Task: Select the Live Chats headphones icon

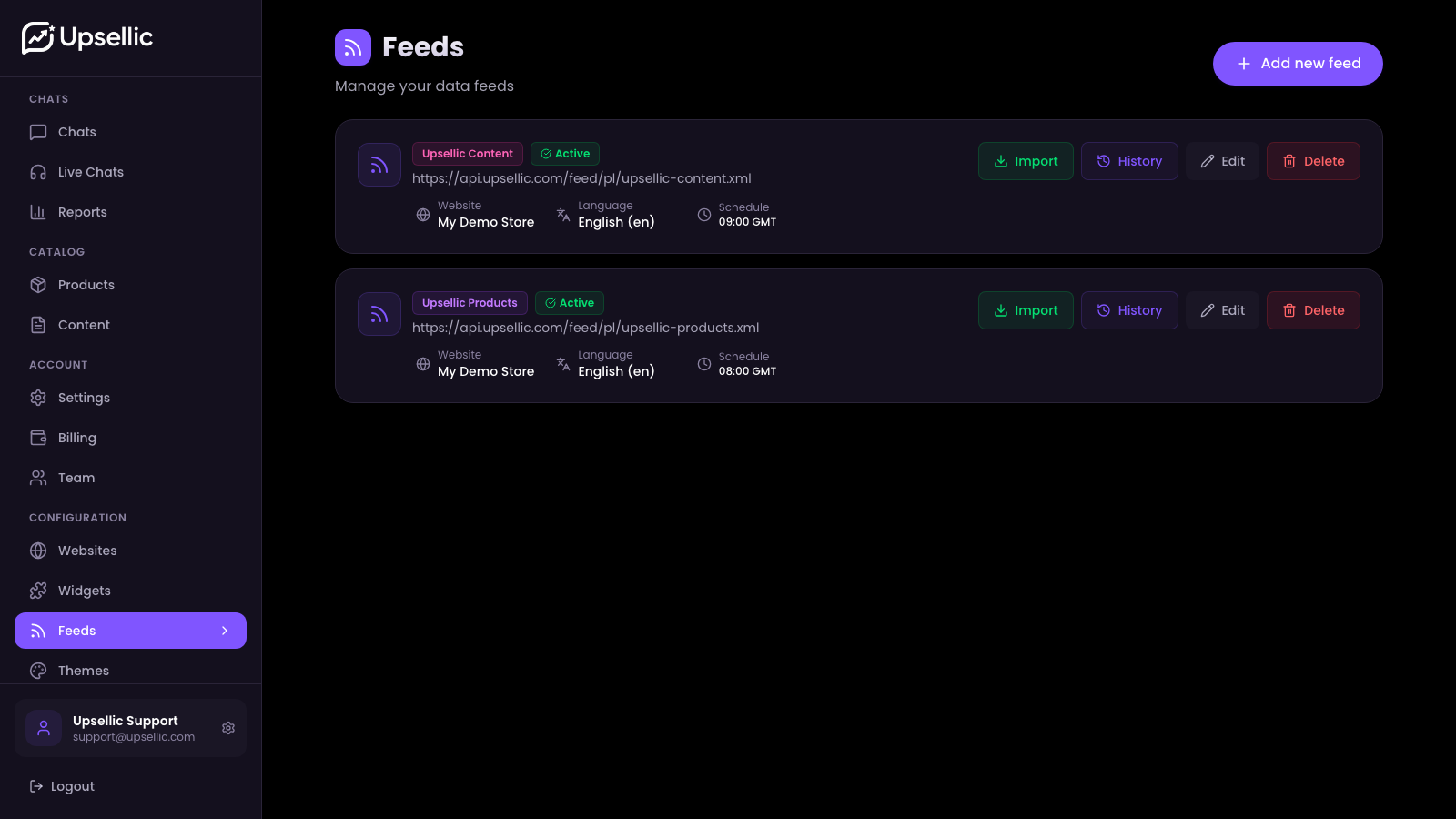Action: pos(37,172)
